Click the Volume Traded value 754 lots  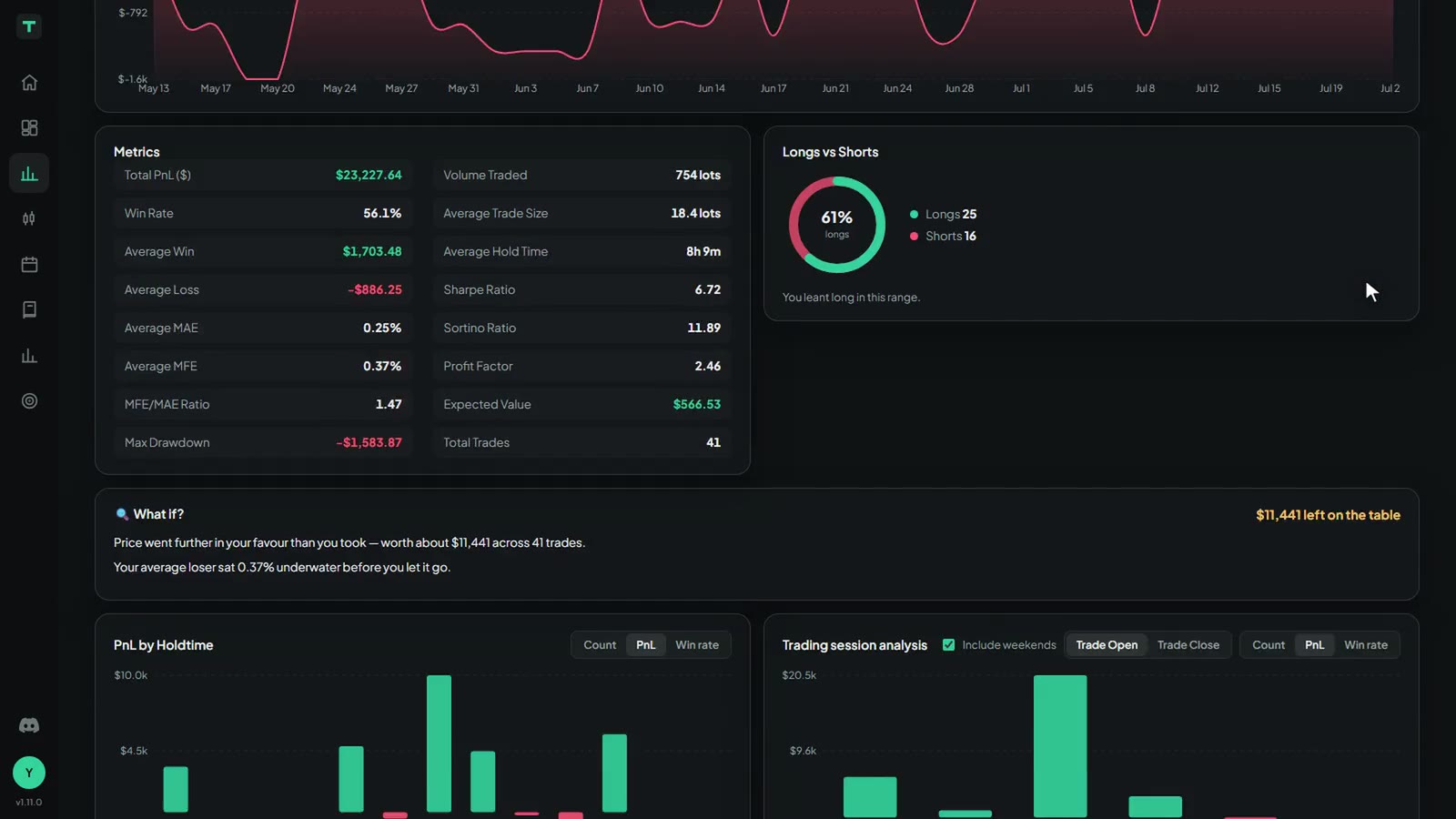(x=698, y=175)
